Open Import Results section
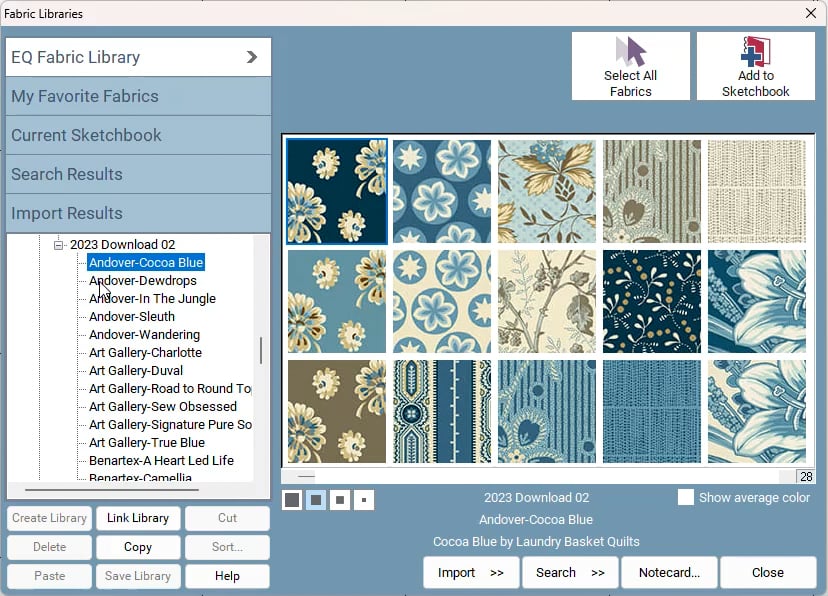The height and width of the screenshot is (596, 828). tap(138, 213)
